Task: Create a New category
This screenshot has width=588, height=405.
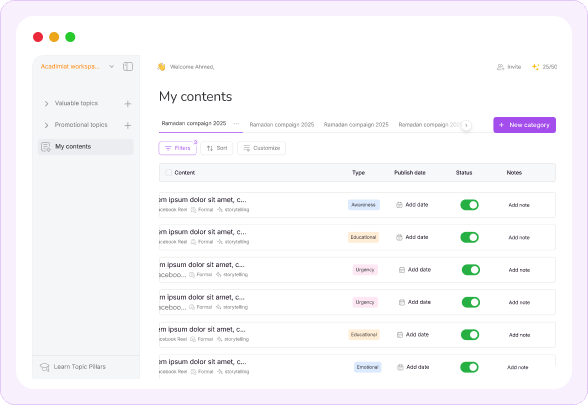Action: (524, 125)
